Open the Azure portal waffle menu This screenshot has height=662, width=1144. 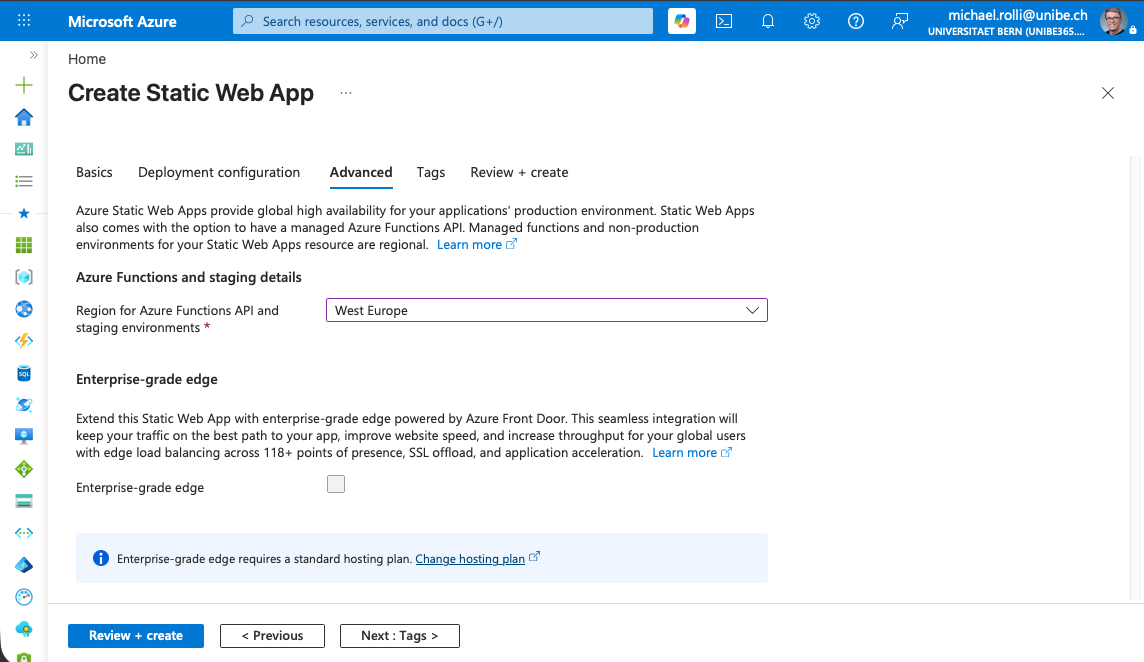click(23, 20)
